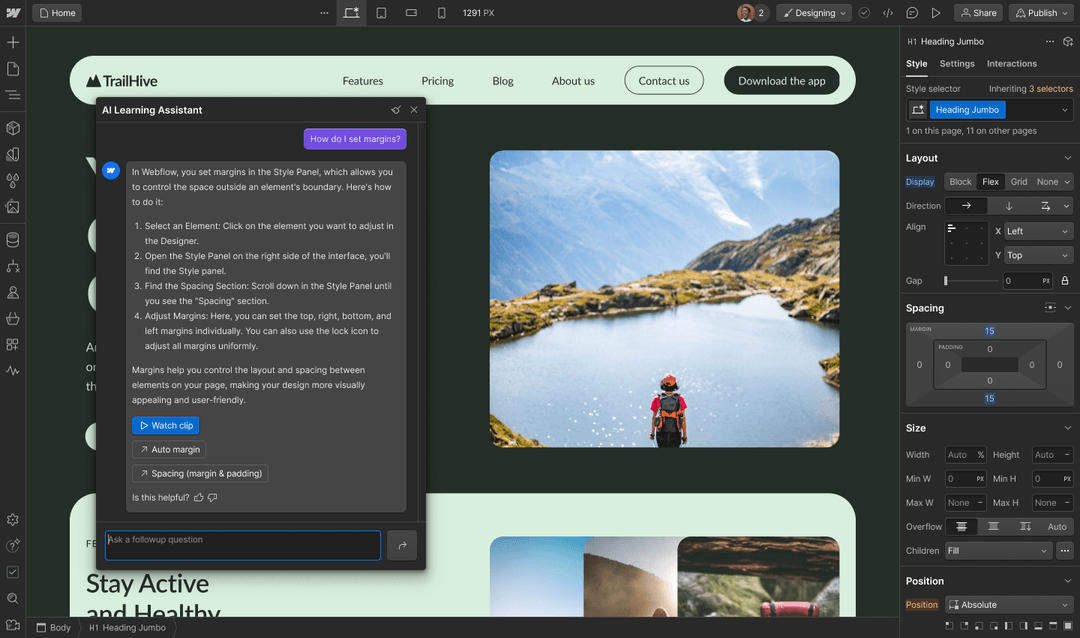Image resolution: width=1080 pixels, height=638 pixels.
Task: Click the Publish button
Action: (x=1041, y=12)
